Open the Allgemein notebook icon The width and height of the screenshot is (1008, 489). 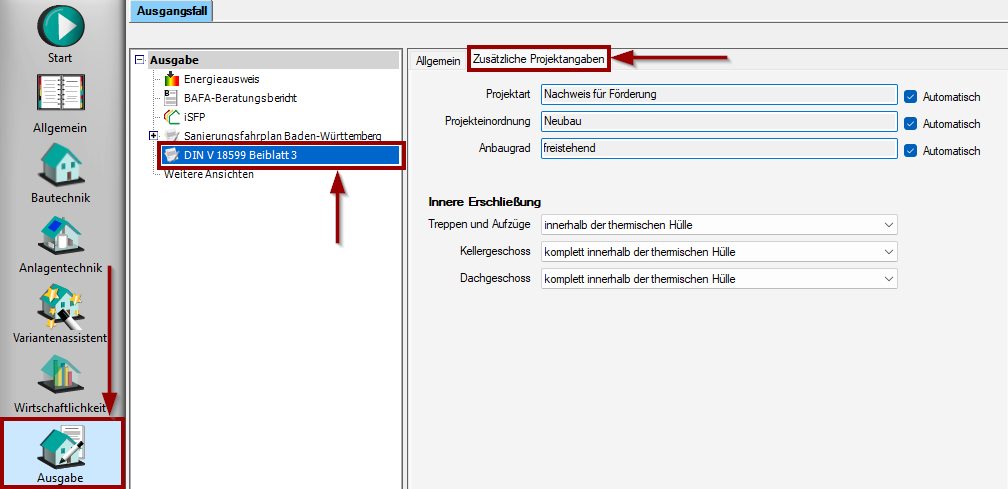pos(60,97)
